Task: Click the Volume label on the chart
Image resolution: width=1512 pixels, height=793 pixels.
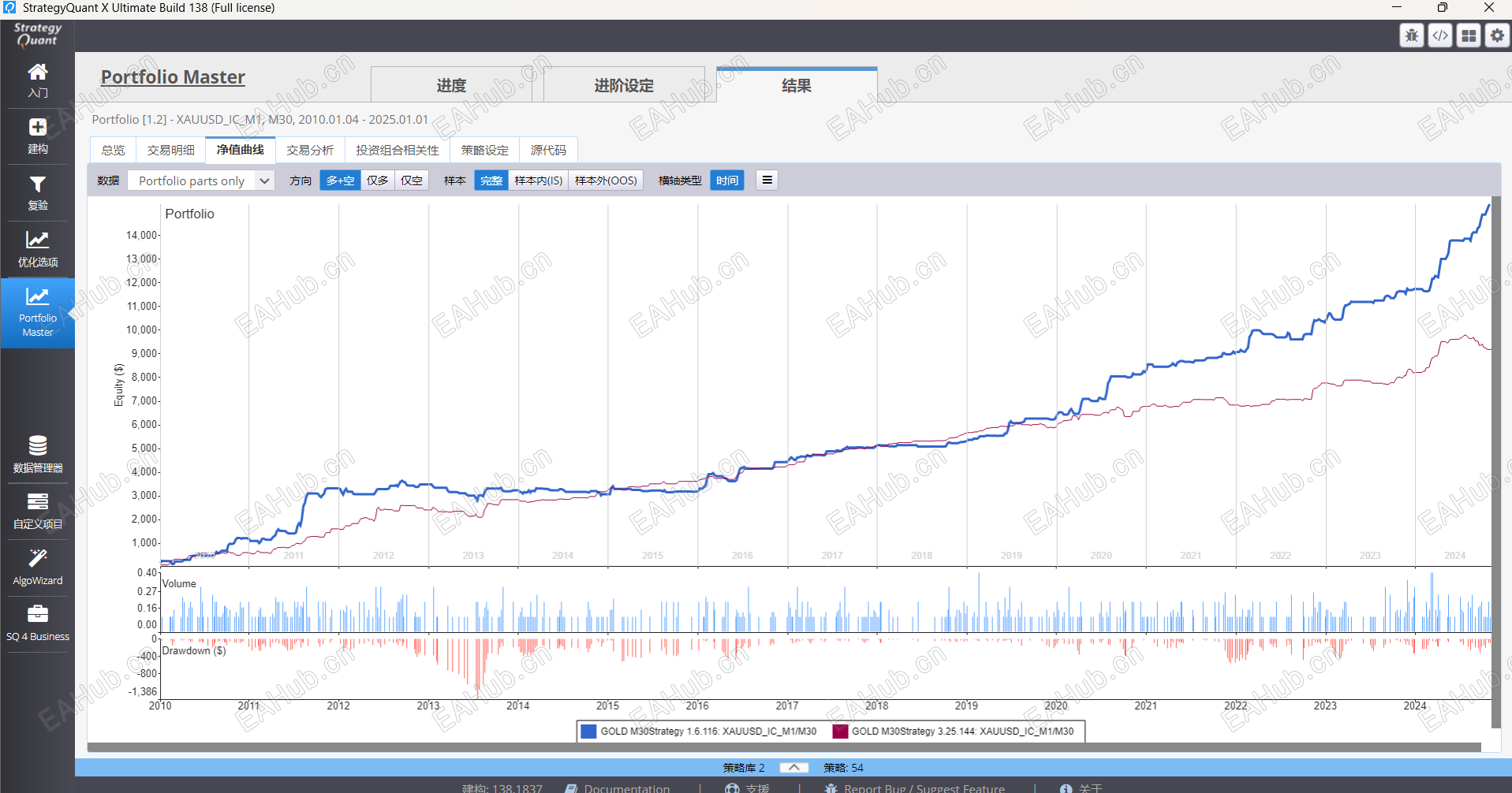Action: pyautogui.click(x=179, y=583)
